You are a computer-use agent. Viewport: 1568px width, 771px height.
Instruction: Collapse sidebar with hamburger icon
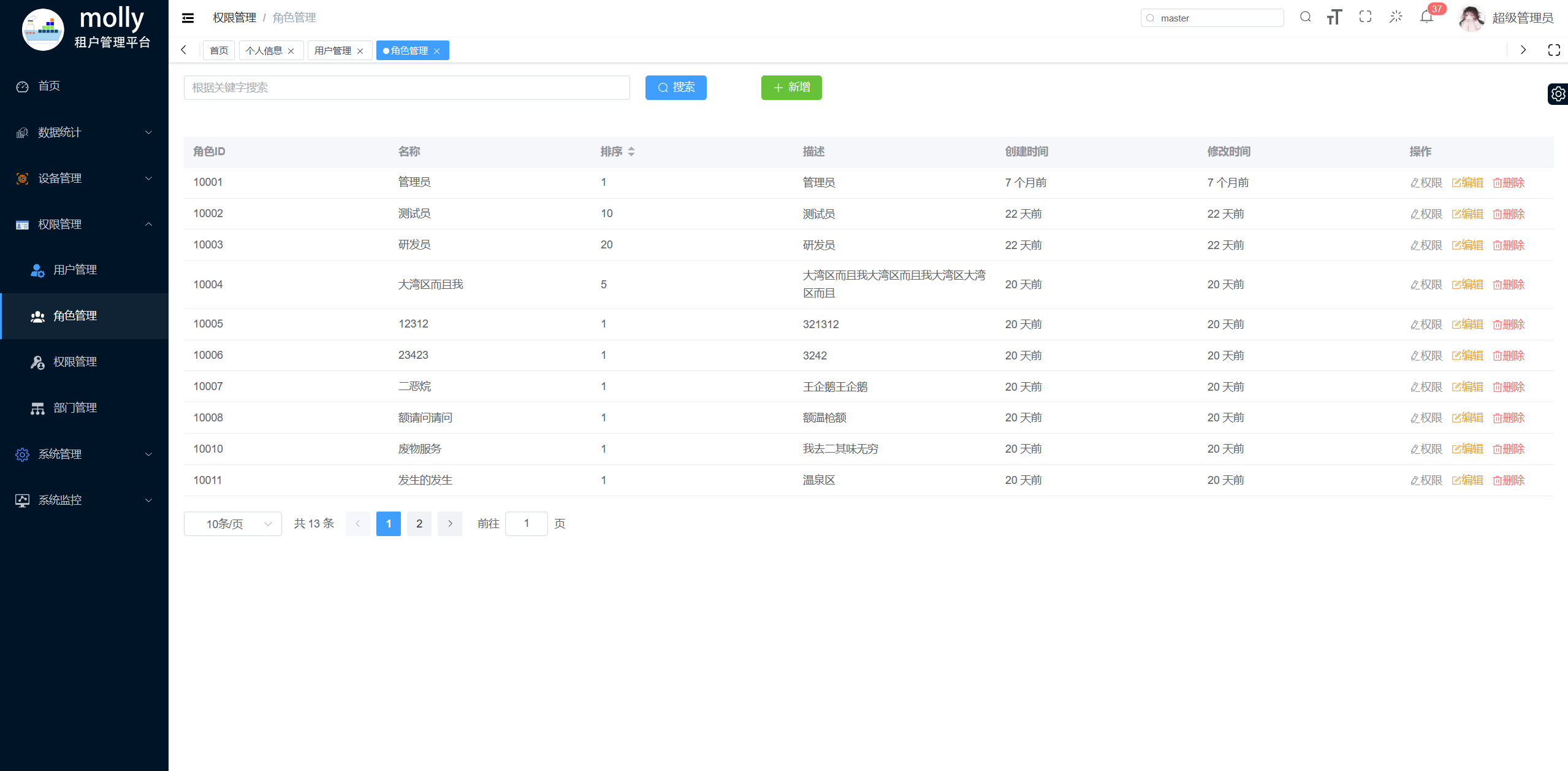pos(188,18)
